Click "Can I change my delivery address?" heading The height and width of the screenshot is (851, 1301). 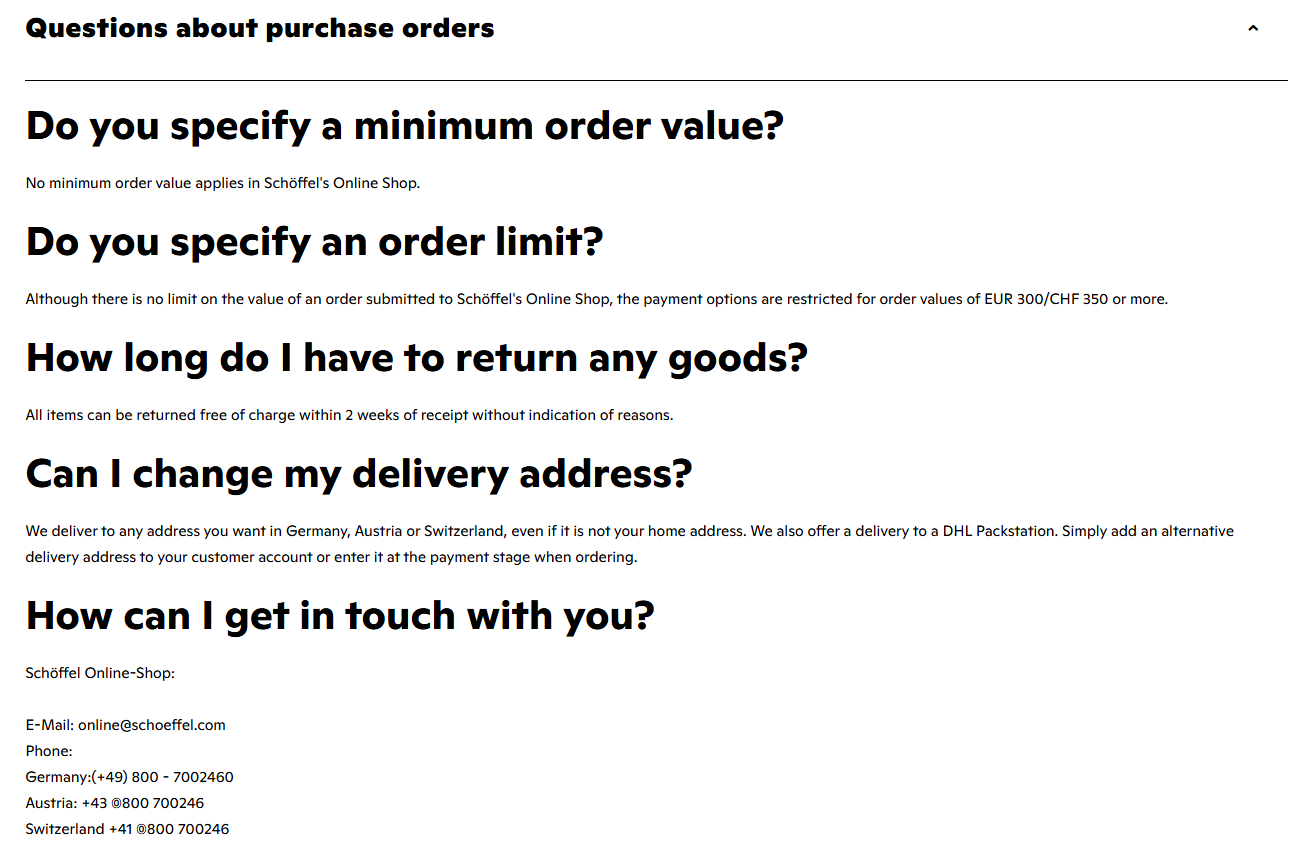pyautogui.click(x=358, y=474)
